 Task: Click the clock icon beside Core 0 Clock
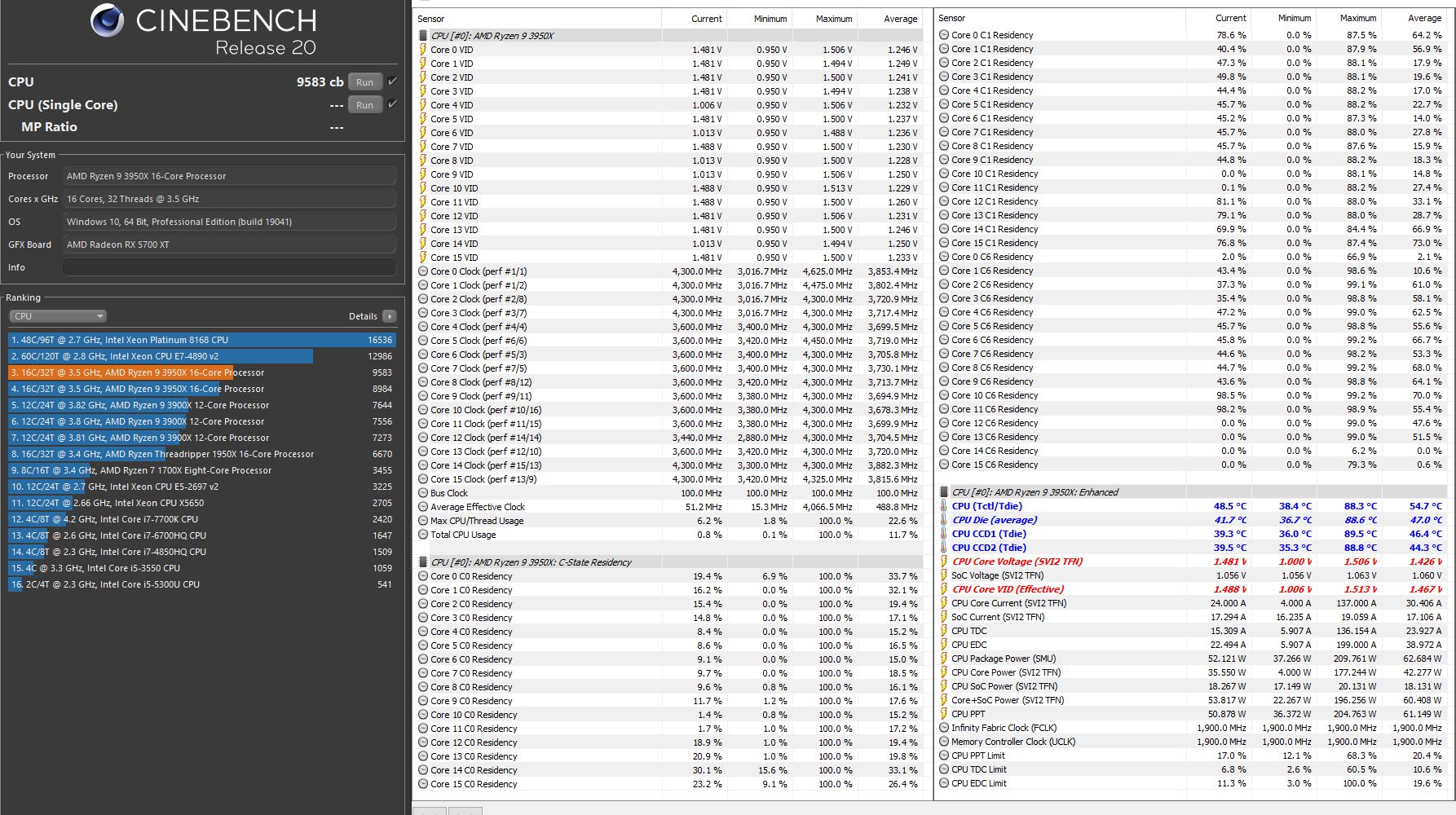423,271
